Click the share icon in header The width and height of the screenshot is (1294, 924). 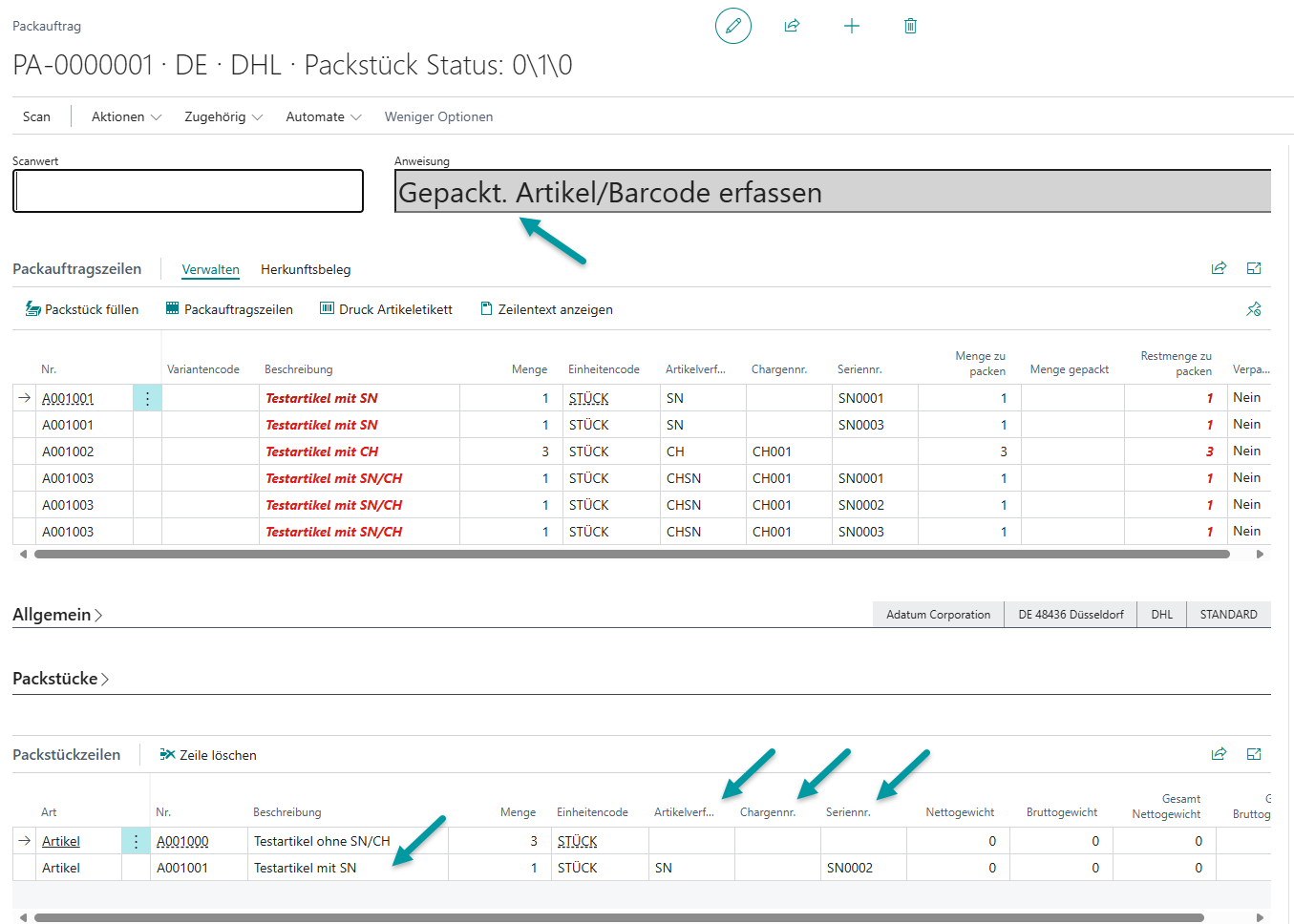pos(792,26)
